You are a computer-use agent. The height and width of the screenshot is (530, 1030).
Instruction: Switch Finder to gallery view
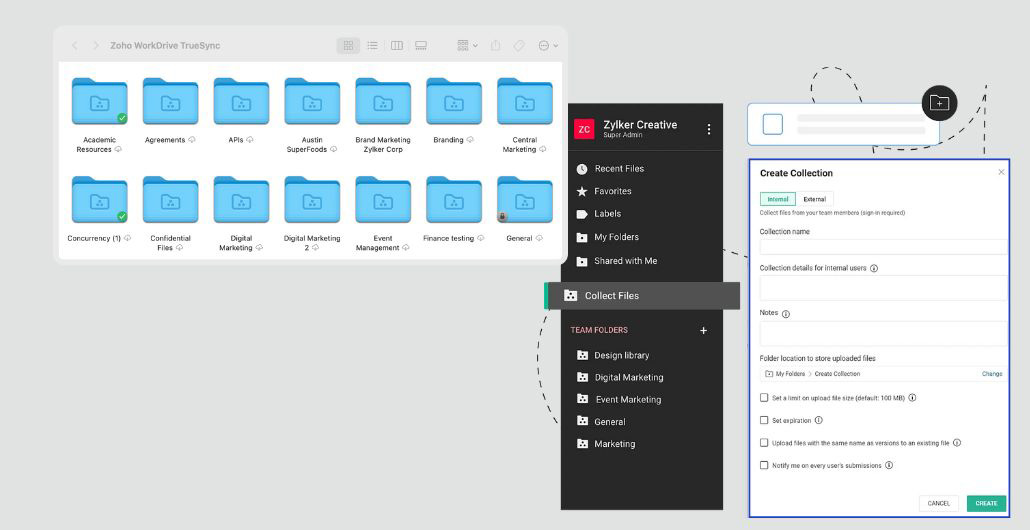pyautogui.click(x=421, y=45)
